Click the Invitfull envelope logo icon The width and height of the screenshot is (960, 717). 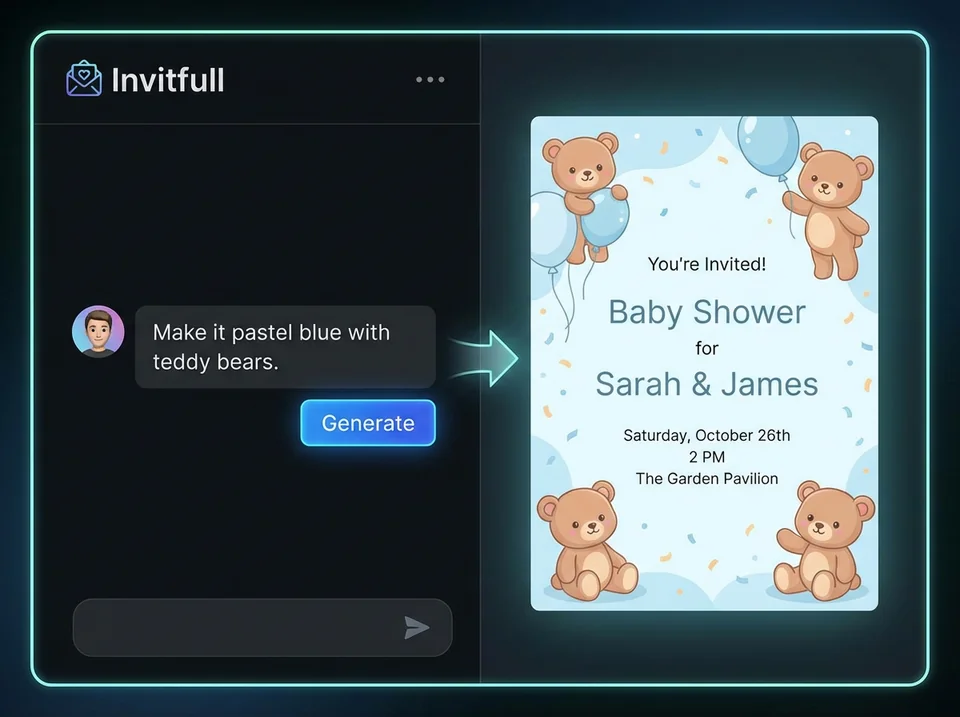click(84, 78)
